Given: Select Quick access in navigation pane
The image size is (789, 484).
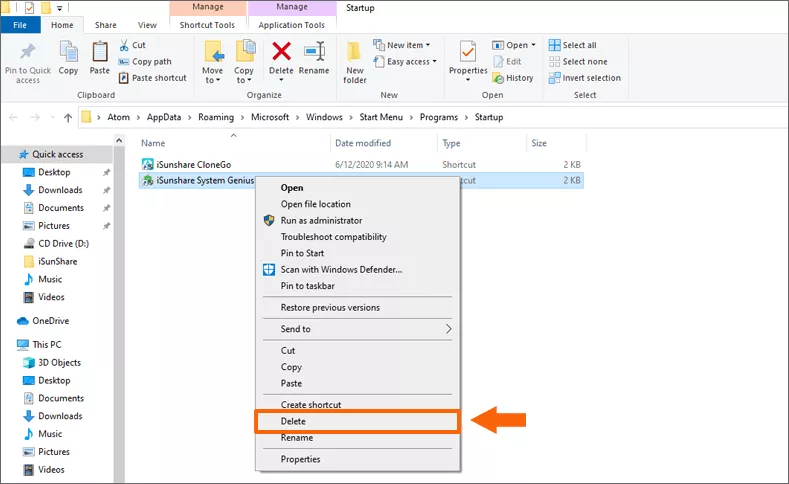Looking at the screenshot, I should tap(58, 154).
